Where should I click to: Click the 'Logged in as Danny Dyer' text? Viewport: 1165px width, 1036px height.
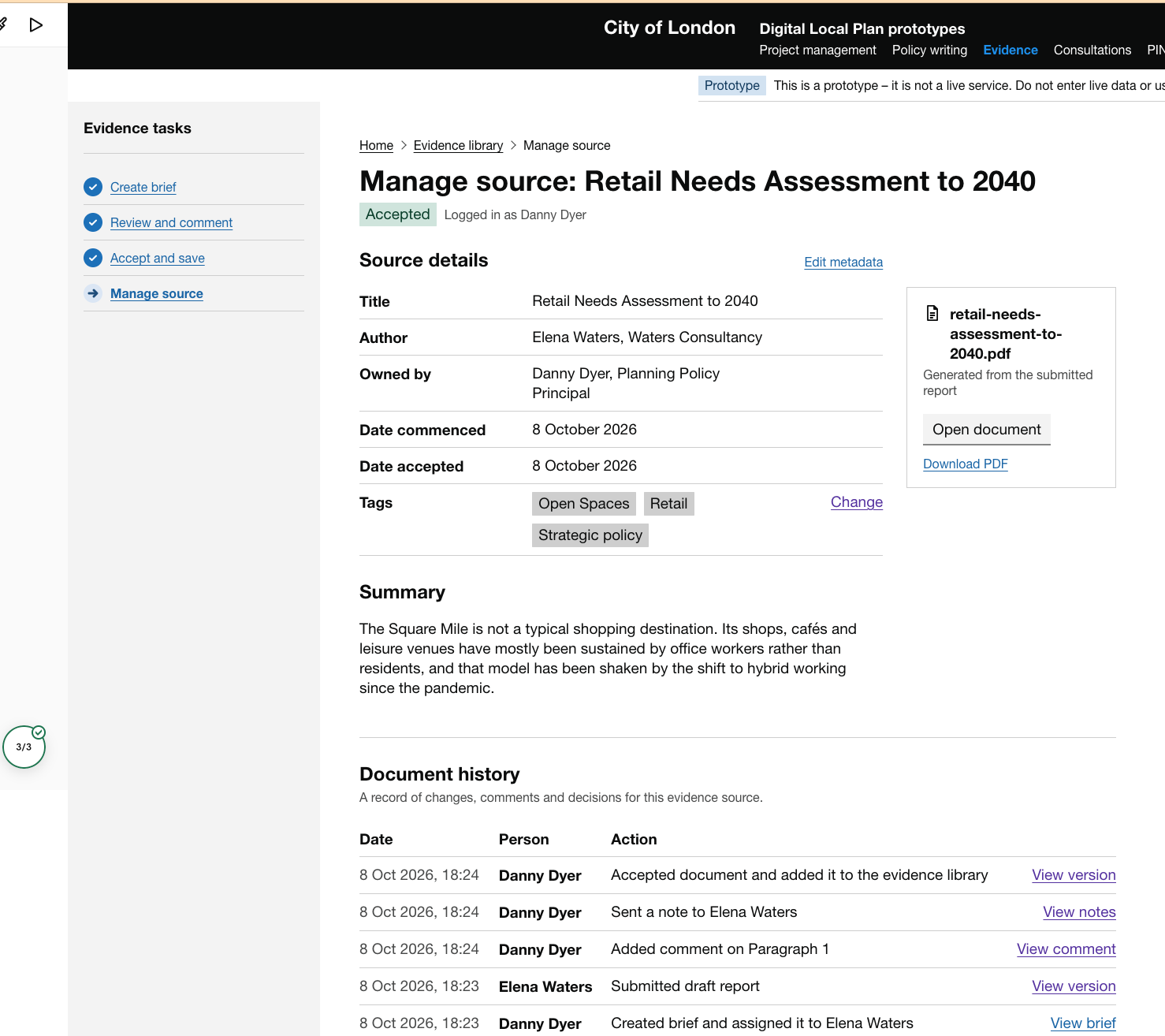[x=516, y=214]
